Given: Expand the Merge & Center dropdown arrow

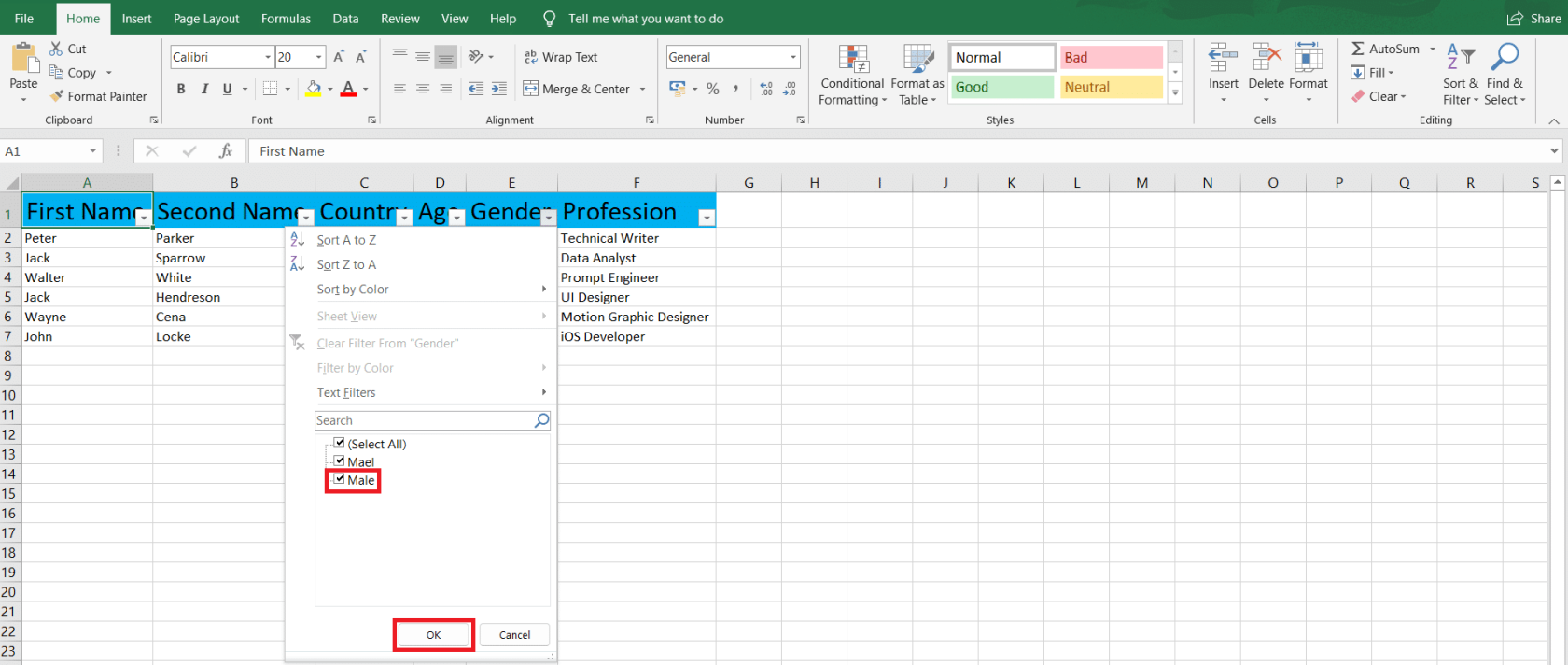Looking at the screenshot, I should pyautogui.click(x=642, y=89).
